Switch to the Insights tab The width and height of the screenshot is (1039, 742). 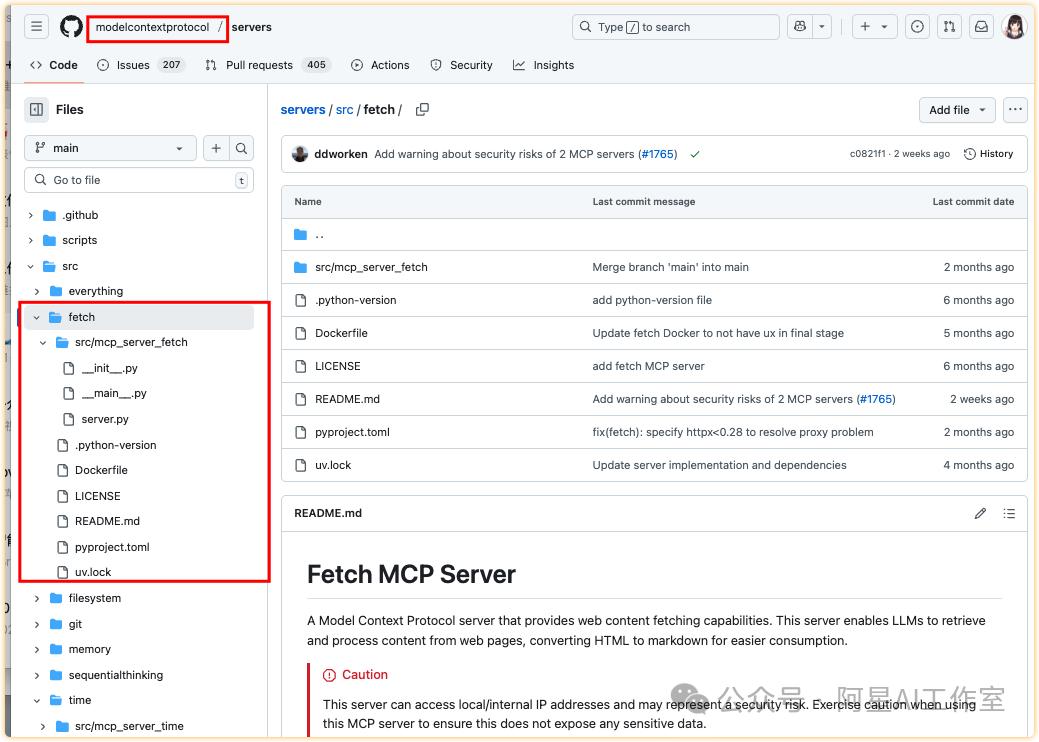point(543,65)
